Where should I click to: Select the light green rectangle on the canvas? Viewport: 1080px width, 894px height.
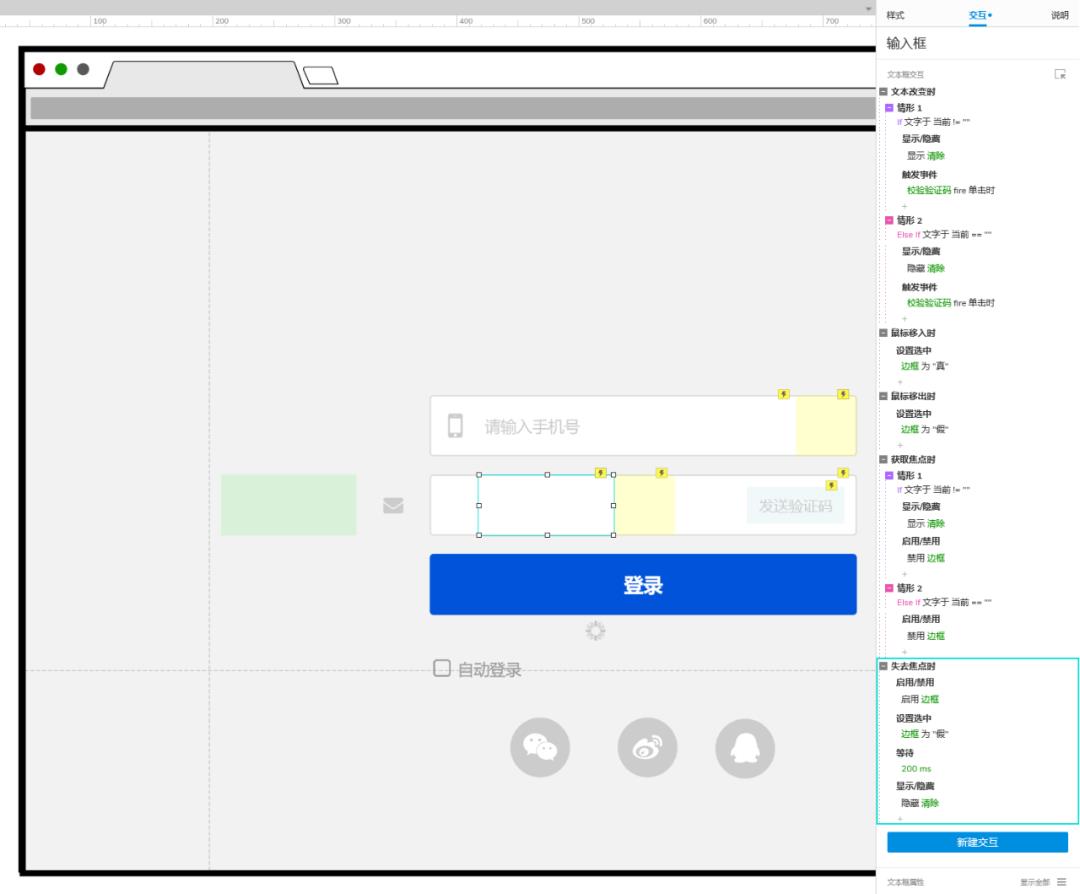coord(289,505)
